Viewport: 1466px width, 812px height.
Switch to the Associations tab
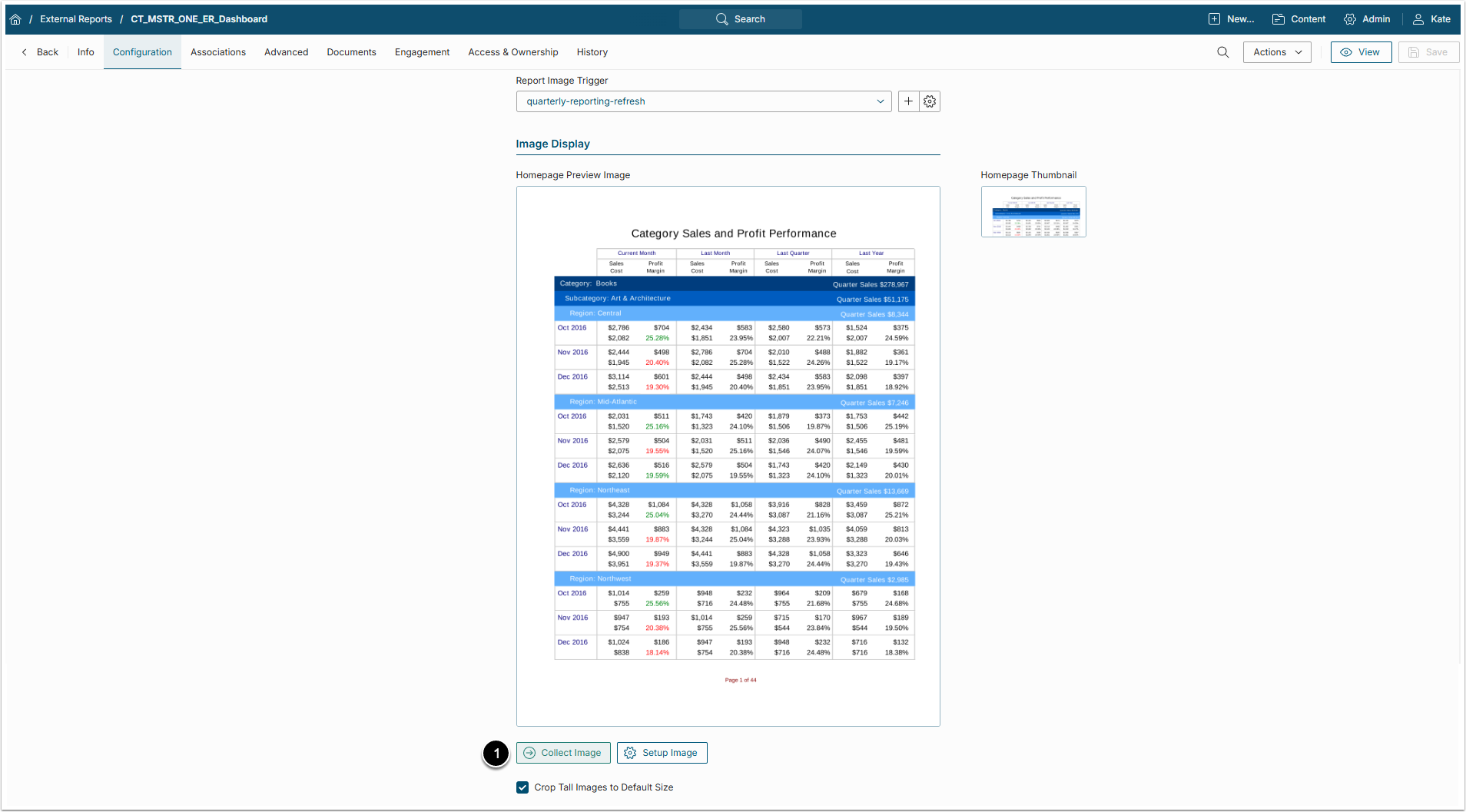(218, 52)
